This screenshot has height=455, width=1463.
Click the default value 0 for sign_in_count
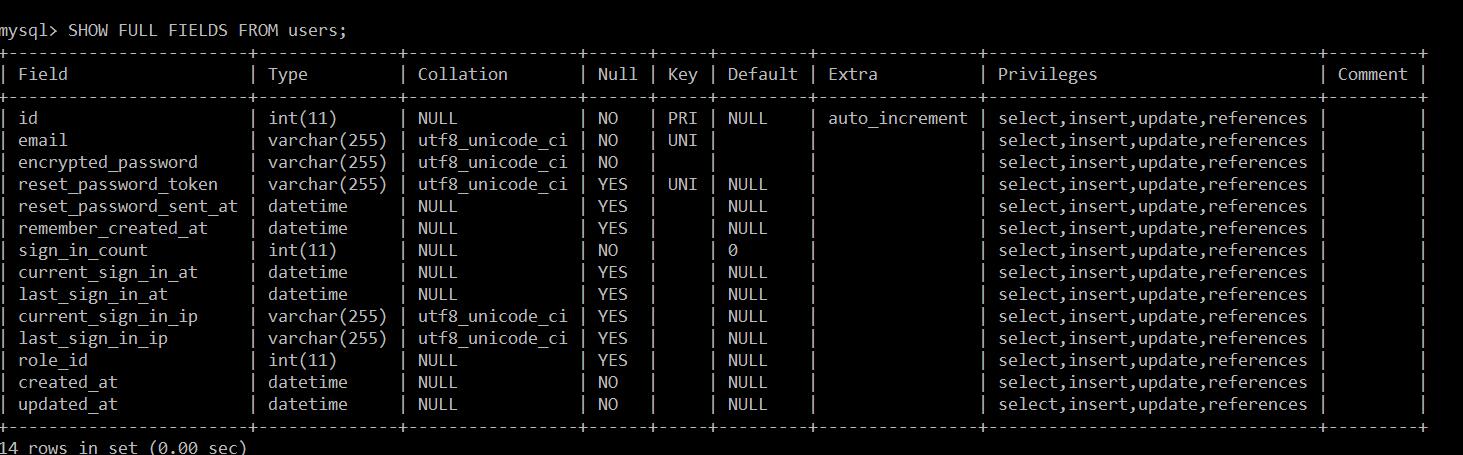point(733,250)
